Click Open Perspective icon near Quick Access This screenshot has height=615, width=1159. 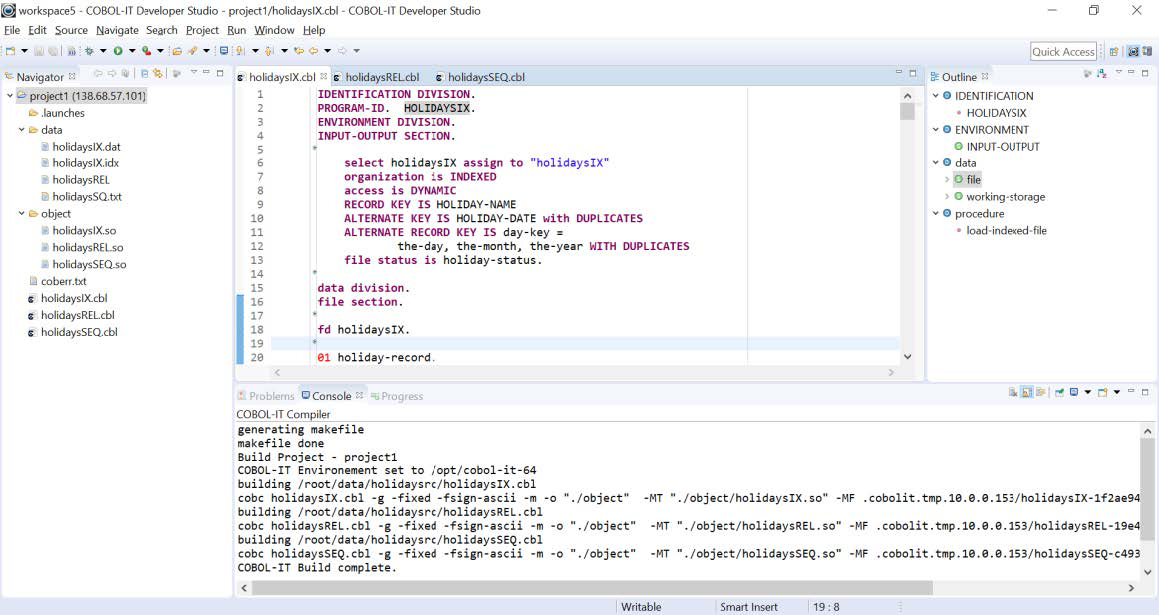click(x=1114, y=51)
